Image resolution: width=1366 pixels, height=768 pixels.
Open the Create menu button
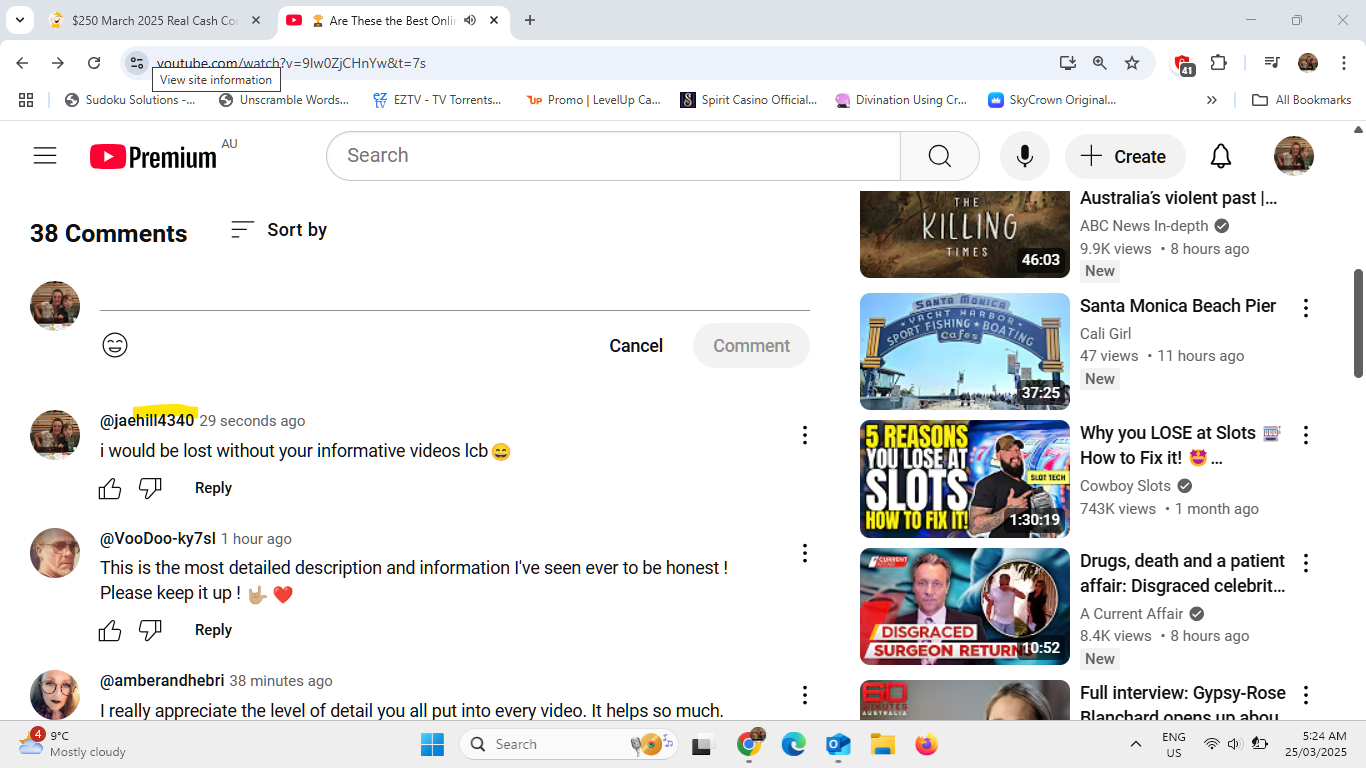coord(1125,156)
